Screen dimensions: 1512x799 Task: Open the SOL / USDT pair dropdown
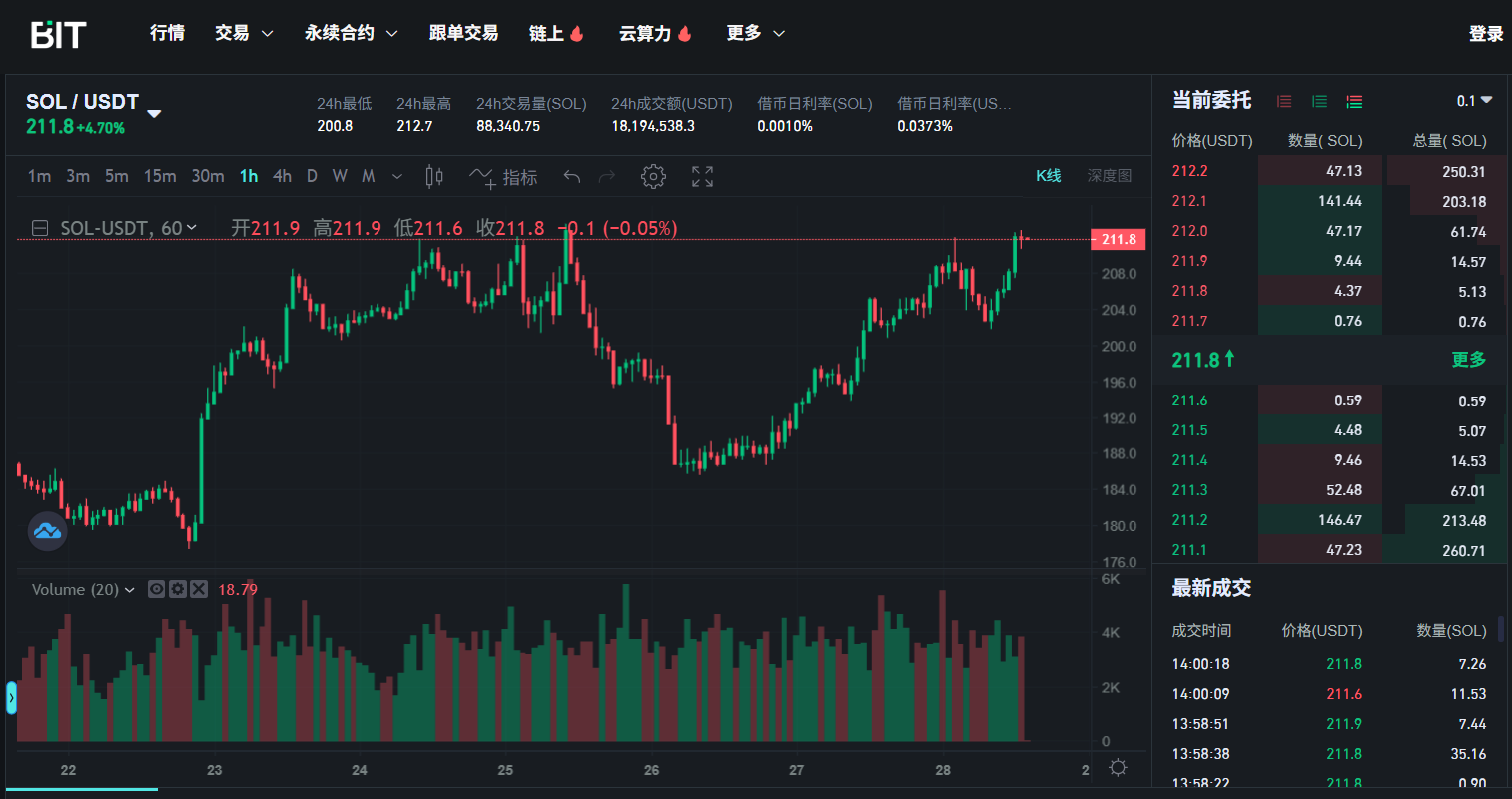click(154, 113)
